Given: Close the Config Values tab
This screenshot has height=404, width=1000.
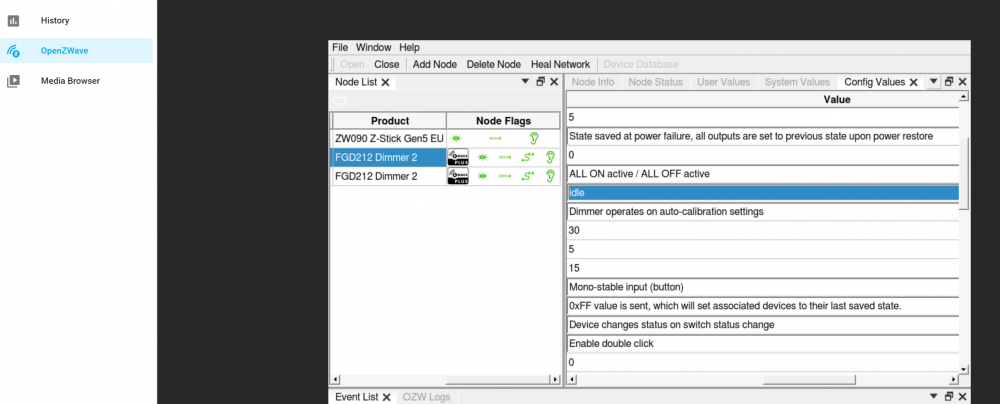Looking at the screenshot, I should 913,82.
